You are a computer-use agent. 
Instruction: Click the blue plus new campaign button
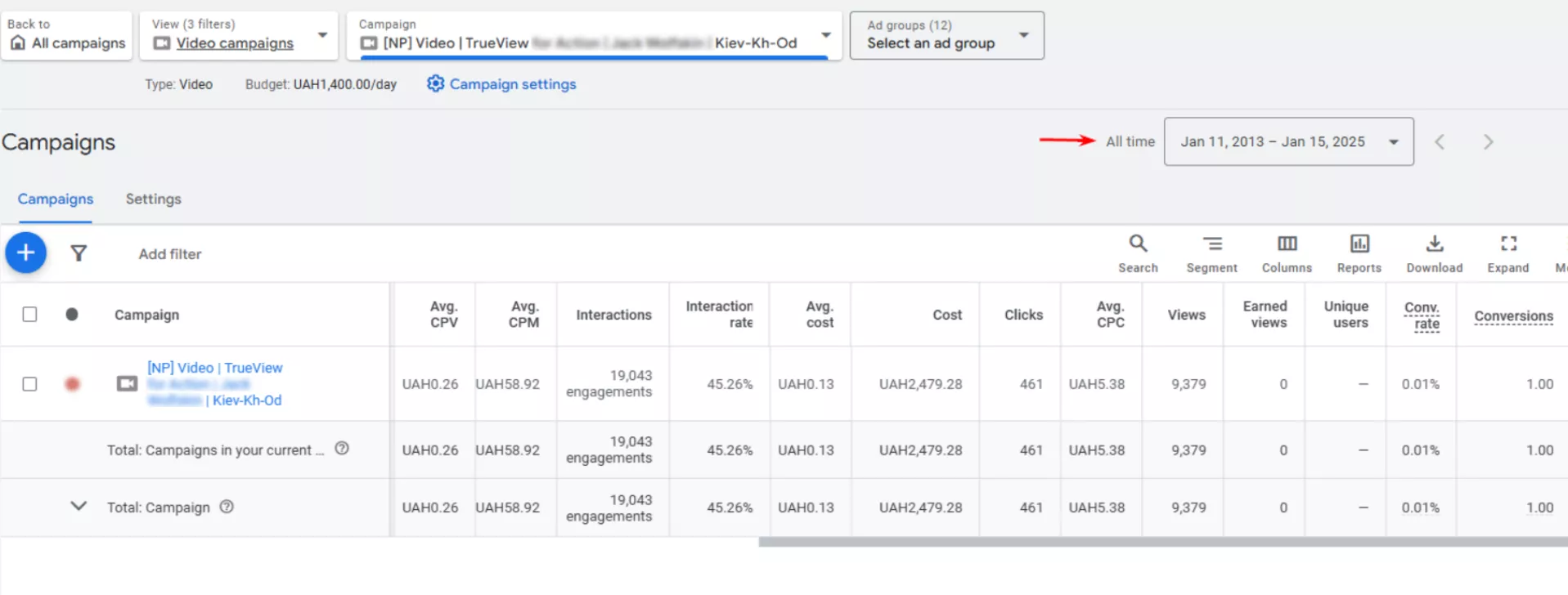[26, 253]
